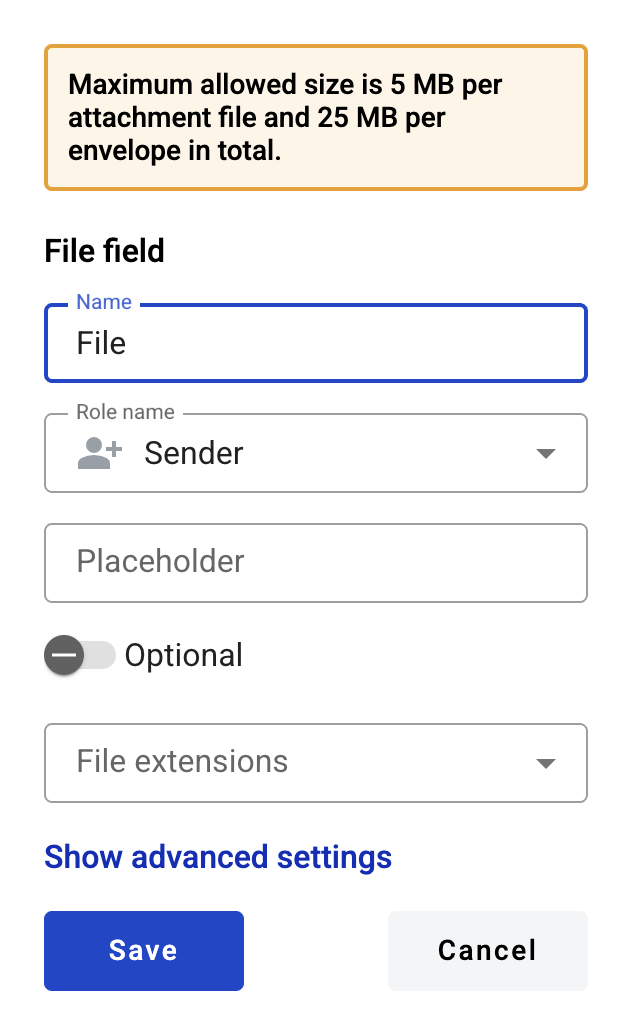Open the Role name dropdown showing Sender
The width and height of the screenshot is (624, 1026).
tap(316, 453)
